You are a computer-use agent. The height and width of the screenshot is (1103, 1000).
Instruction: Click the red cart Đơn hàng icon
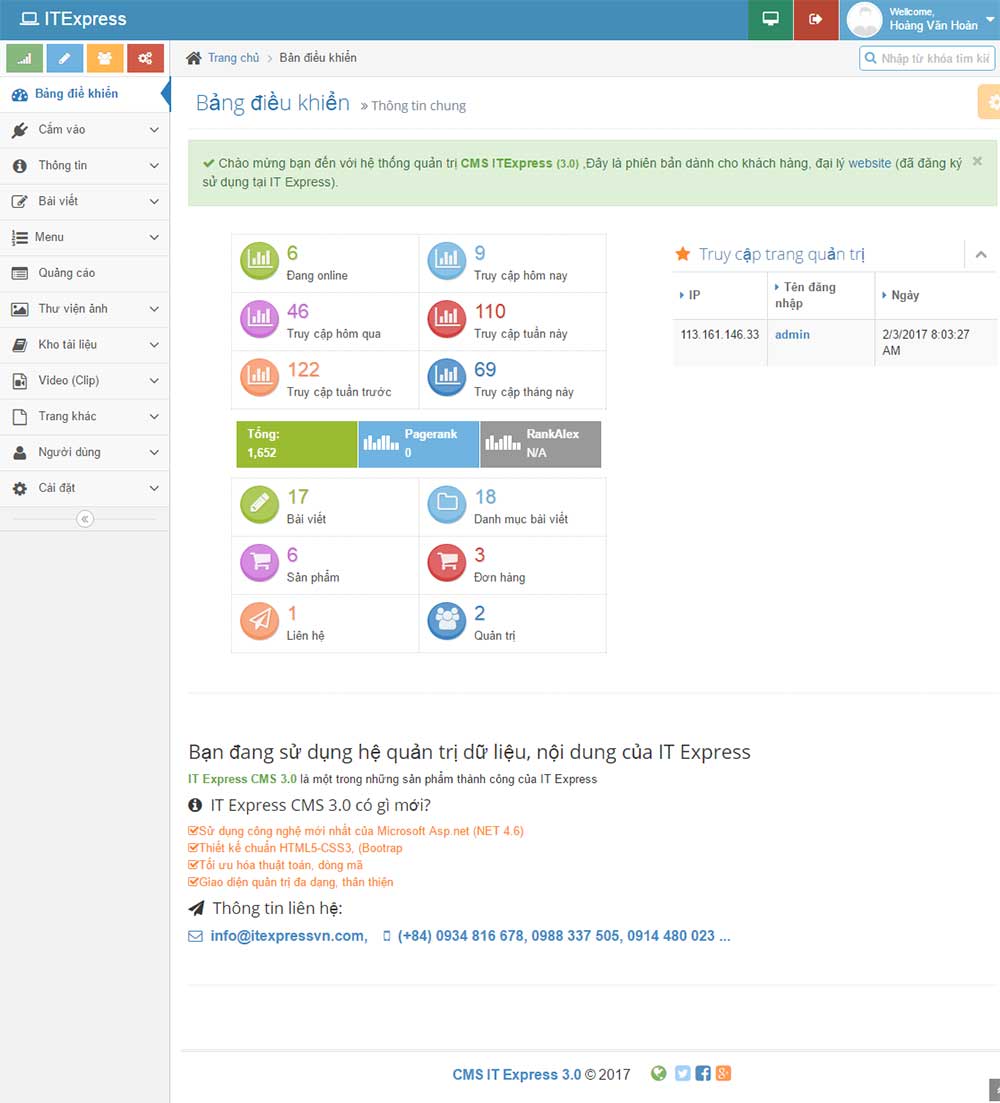pos(447,563)
